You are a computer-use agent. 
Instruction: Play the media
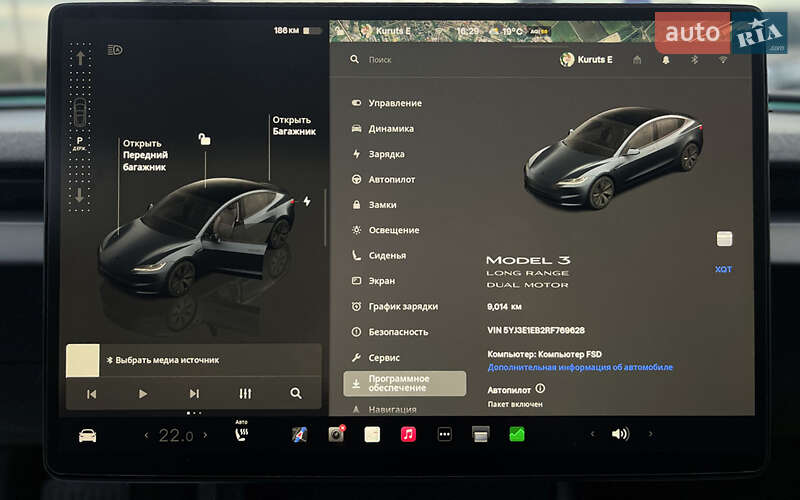[x=143, y=394]
